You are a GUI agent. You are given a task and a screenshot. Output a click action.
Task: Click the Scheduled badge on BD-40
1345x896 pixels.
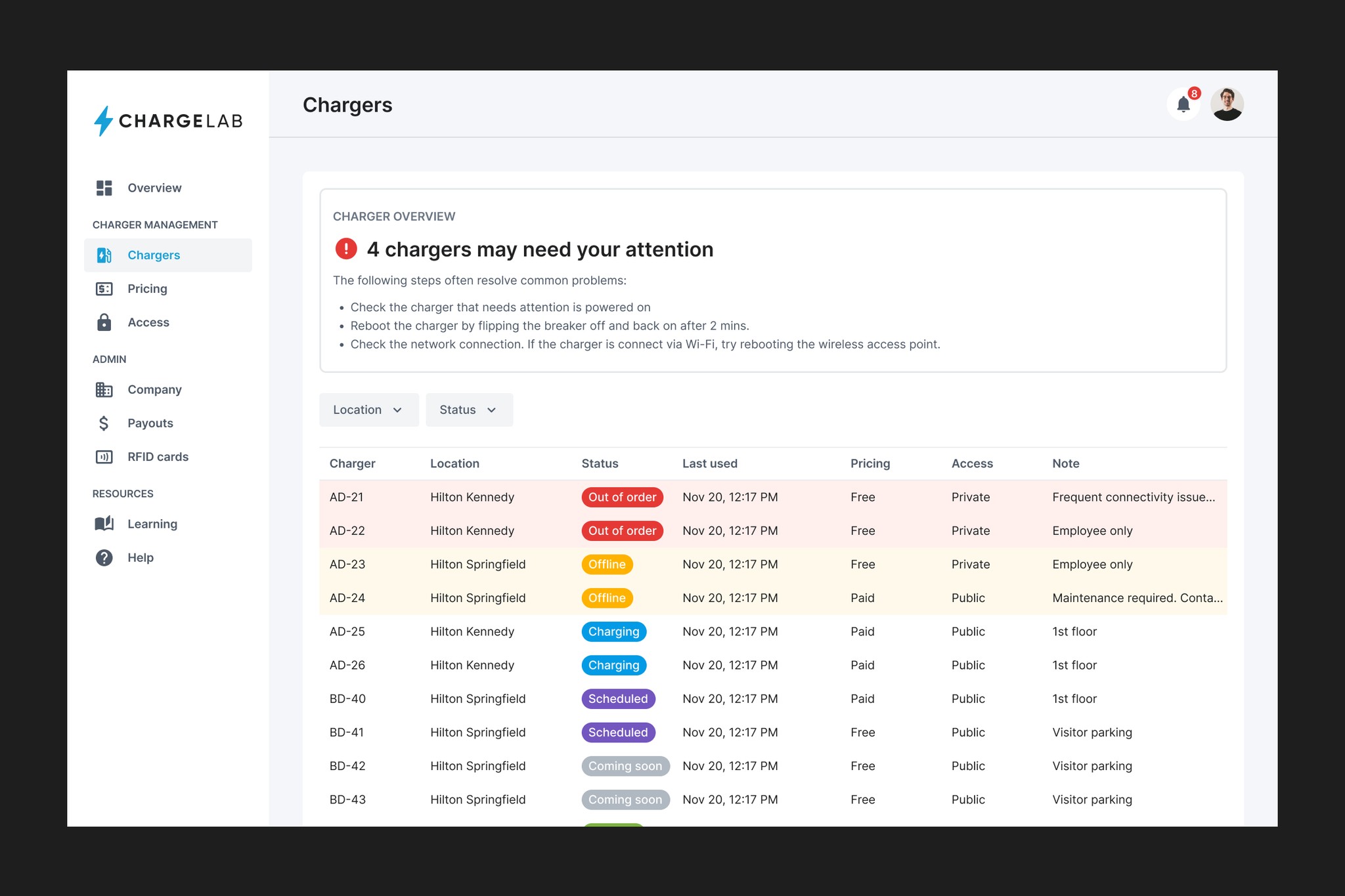[617, 698]
